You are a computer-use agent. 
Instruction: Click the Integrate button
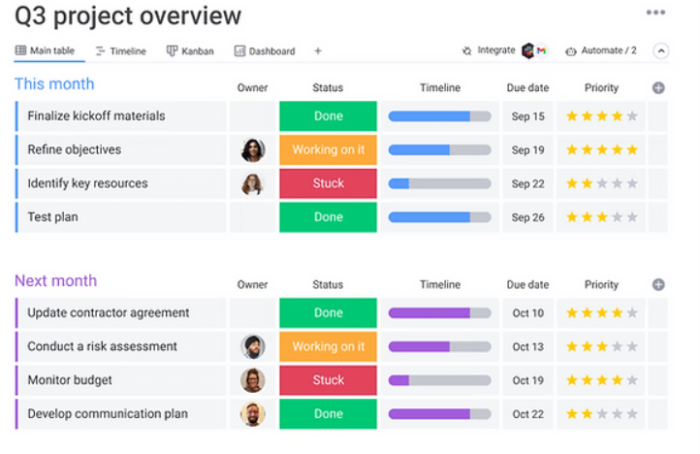pyautogui.click(x=489, y=50)
